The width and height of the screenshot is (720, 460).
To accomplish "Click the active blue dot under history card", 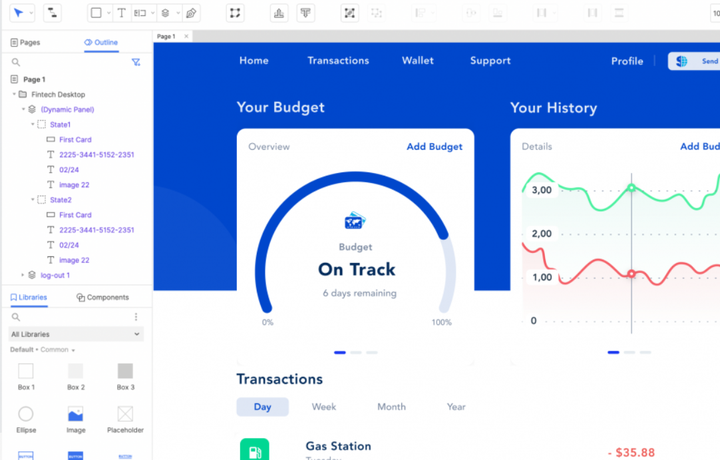I will tap(613, 352).
